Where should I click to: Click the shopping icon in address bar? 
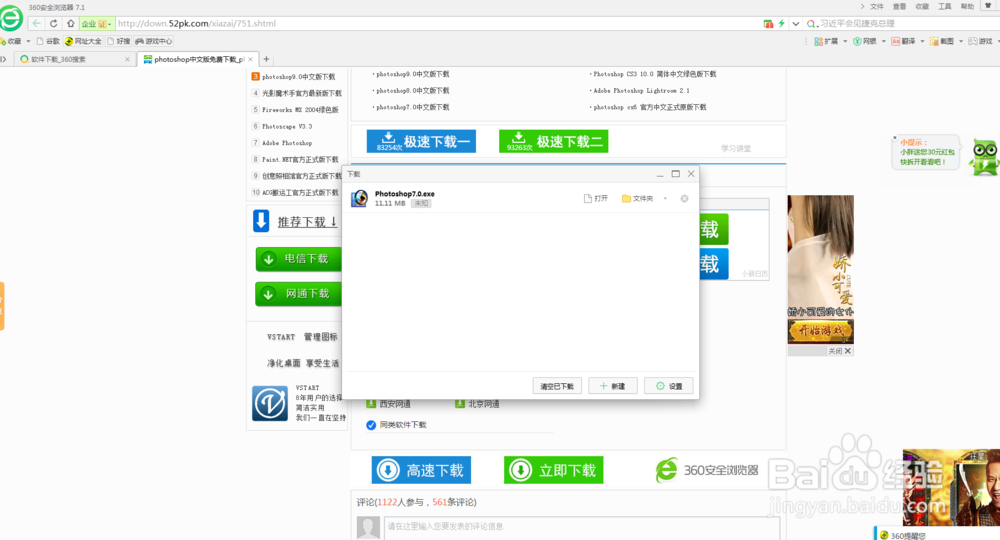pos(768,24)
